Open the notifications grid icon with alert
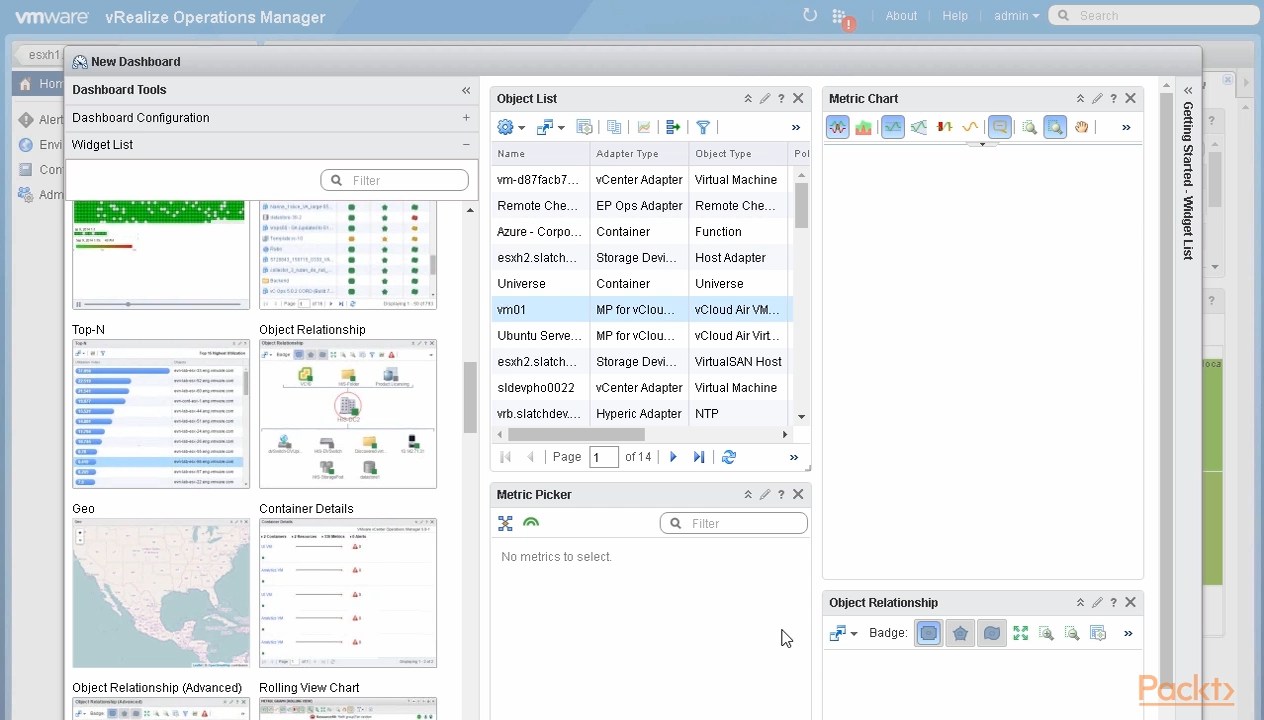Screen dimensions: 1264x720 (841, 17)
